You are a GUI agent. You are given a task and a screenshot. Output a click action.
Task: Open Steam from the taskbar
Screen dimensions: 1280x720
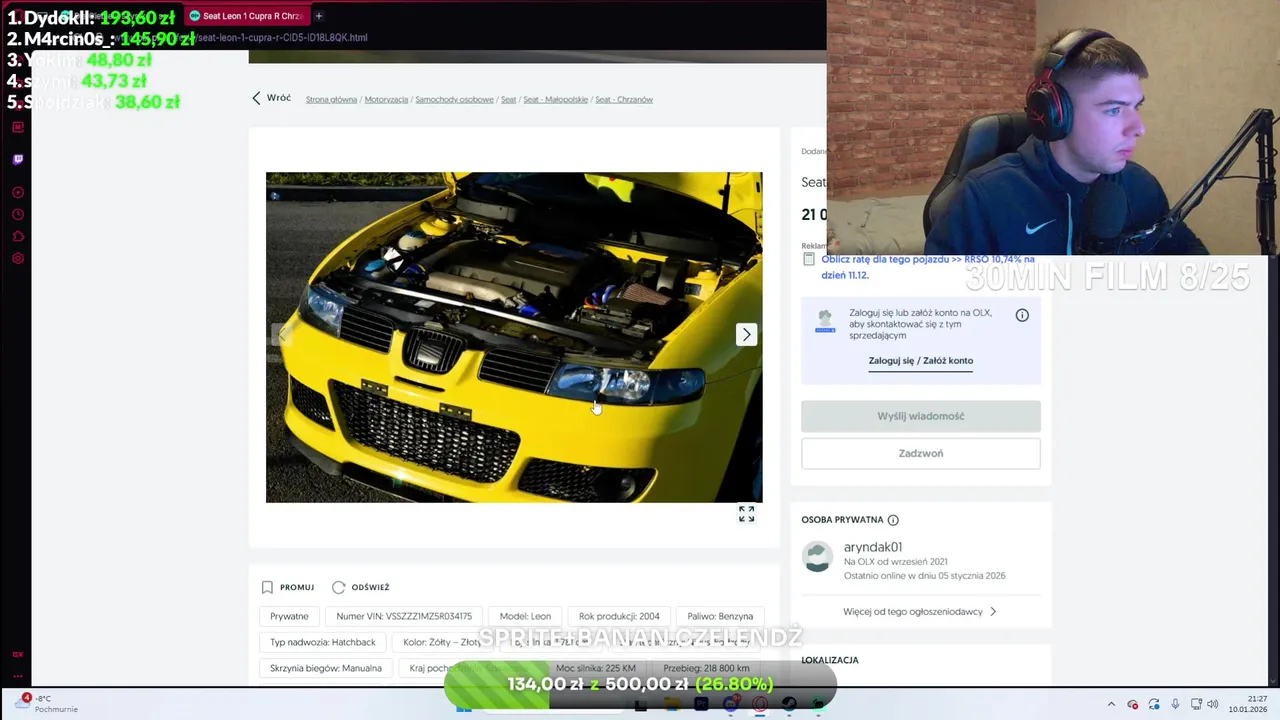pyautogui.click(x=789, y=704)
